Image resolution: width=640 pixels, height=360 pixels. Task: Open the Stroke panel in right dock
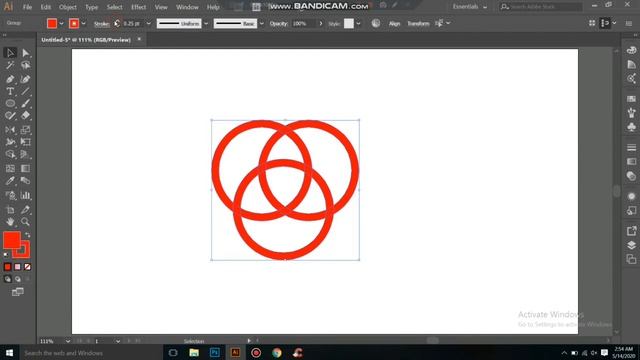631,147
